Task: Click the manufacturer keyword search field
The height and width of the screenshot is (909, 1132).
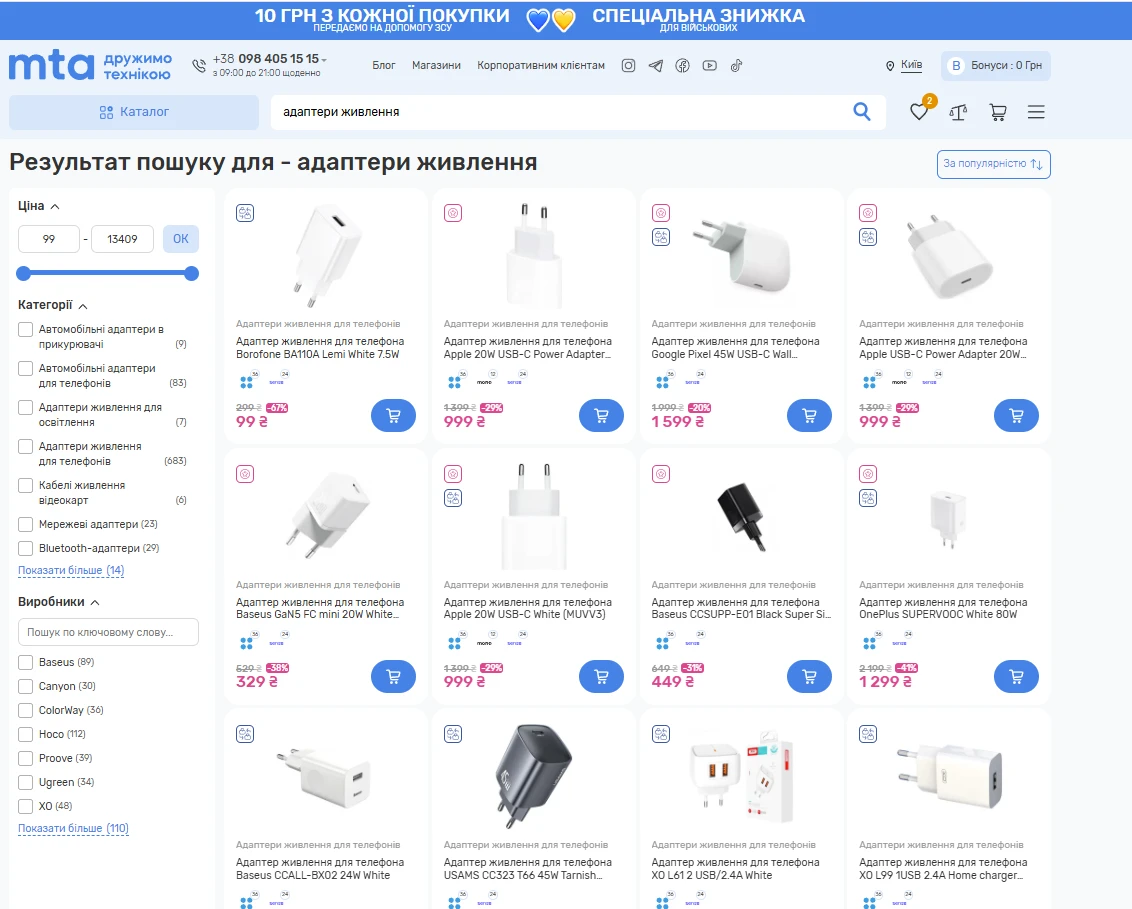Action: 108,632
